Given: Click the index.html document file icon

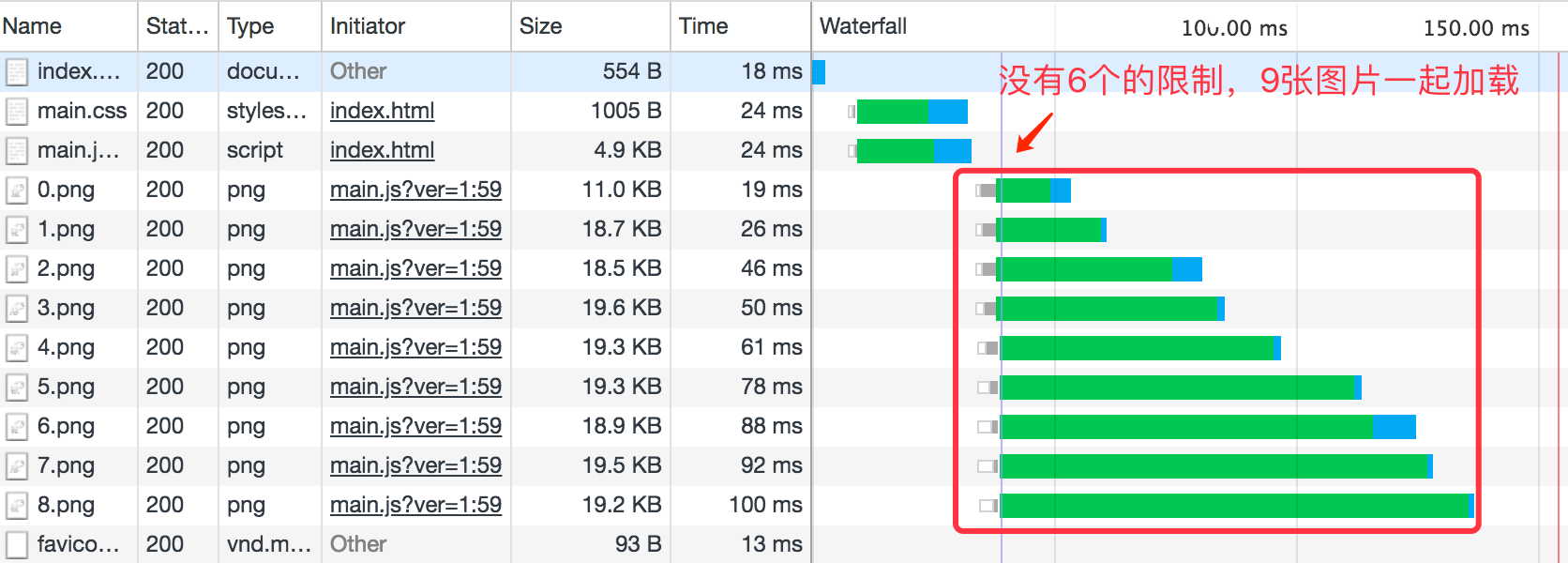Looking at the screenshot, I should tap(16, 72).
